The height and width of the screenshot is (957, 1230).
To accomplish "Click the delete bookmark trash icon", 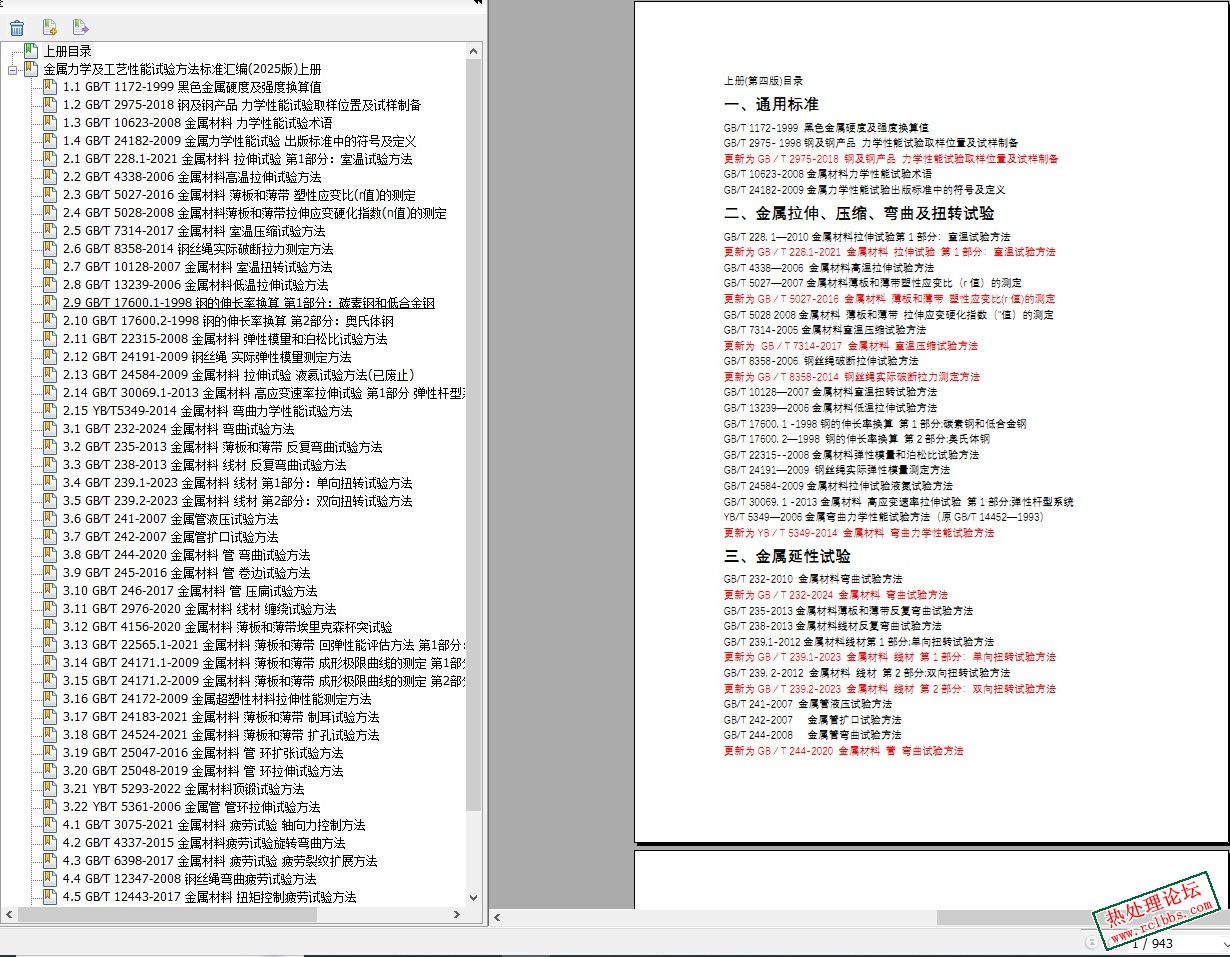I will point(17,27).
